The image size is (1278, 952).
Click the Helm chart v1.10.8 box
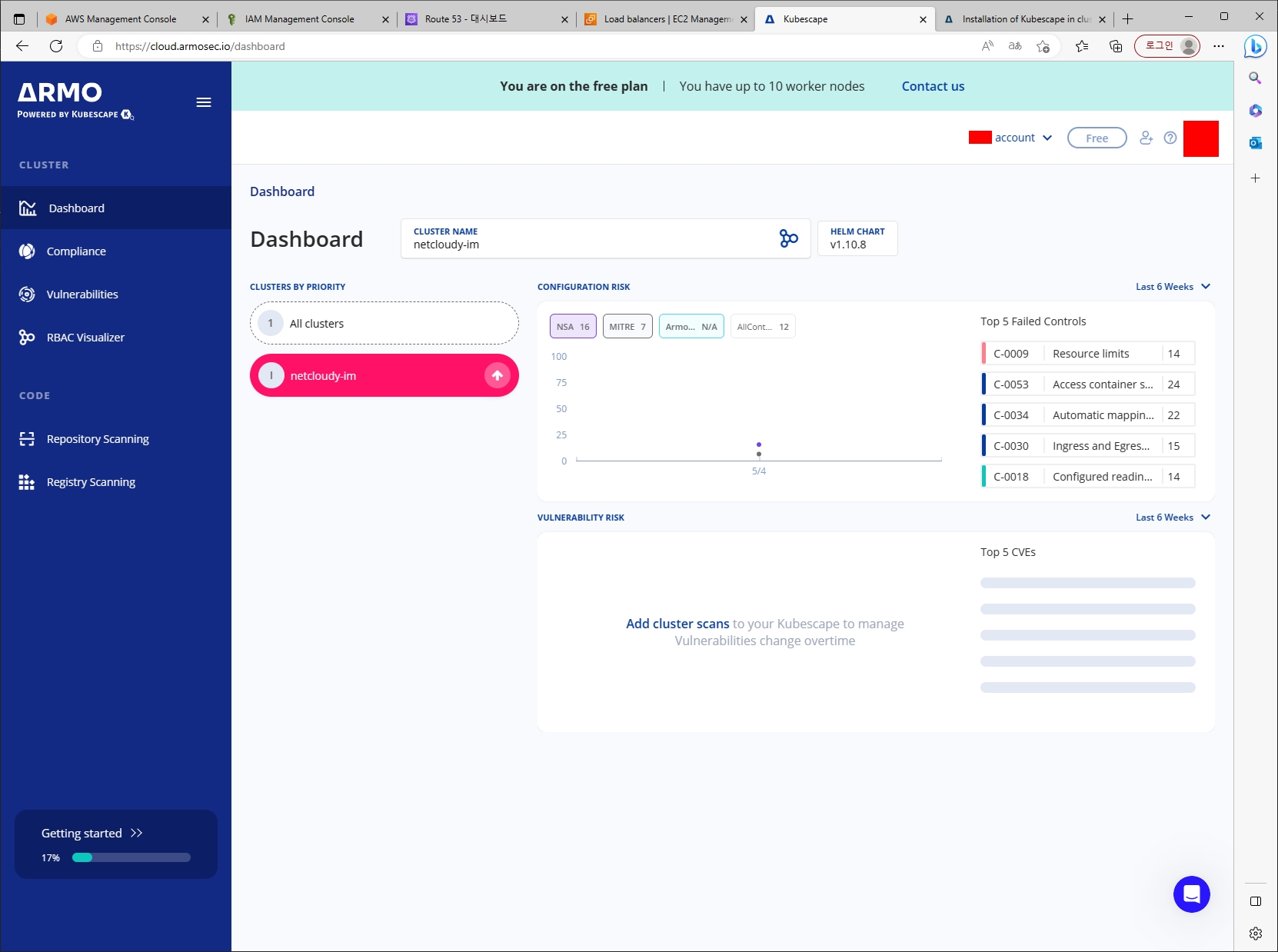[857, 238]
